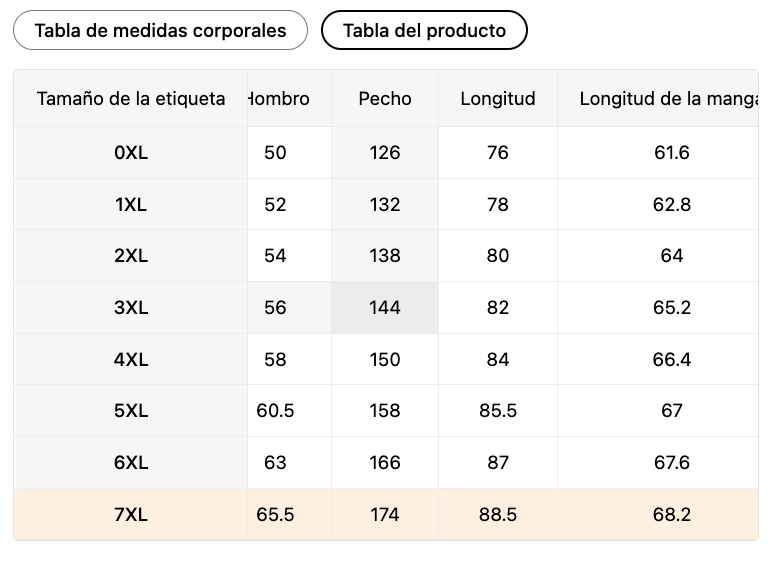Click the Pecho column header
772x562 pixels.
385,99
